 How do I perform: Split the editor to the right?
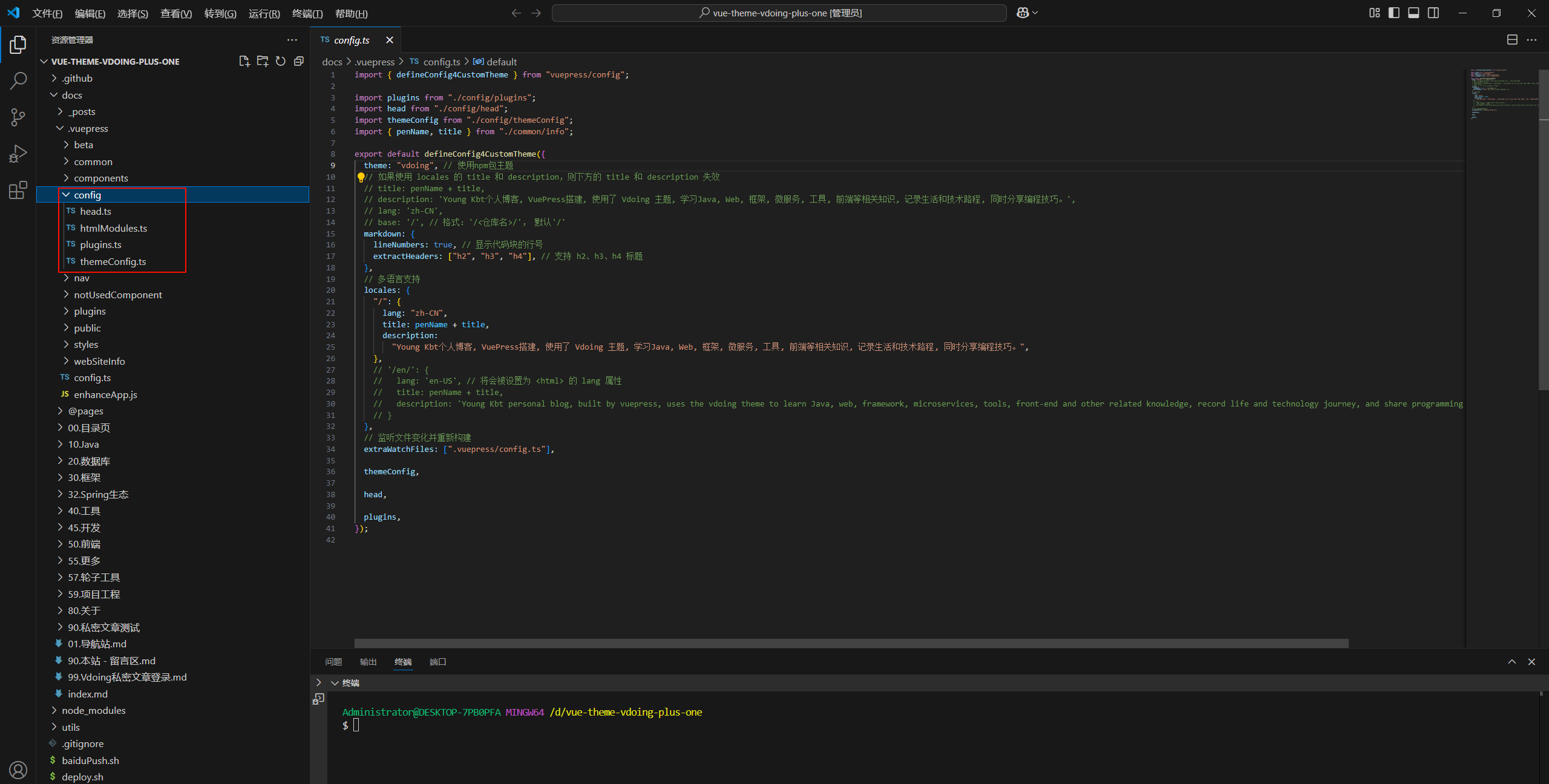1512,40
